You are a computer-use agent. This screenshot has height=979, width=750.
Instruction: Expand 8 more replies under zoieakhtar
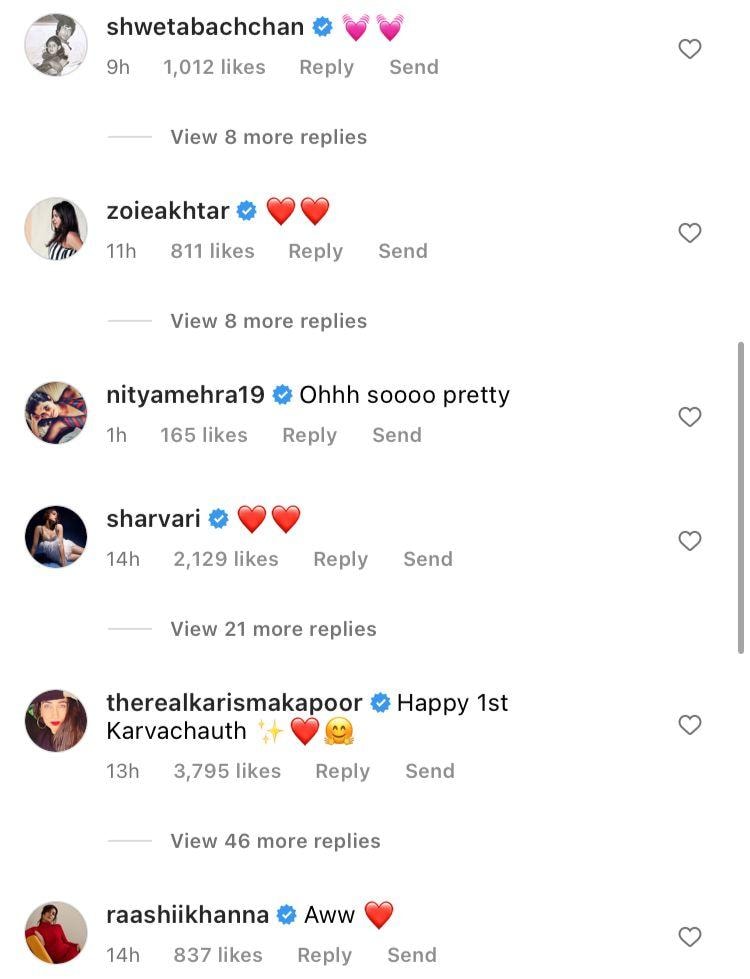[268, 321]
